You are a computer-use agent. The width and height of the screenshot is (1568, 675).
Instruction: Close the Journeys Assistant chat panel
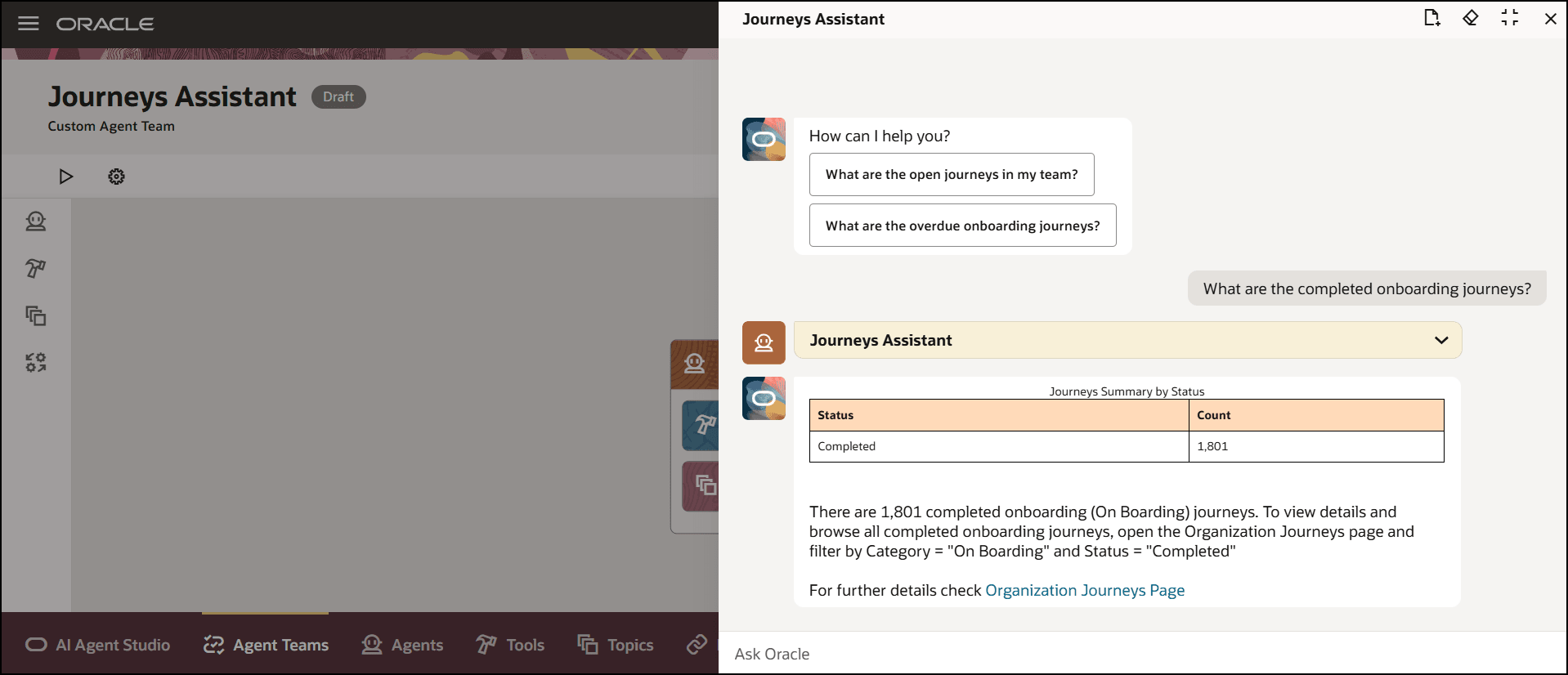coord(1550,19)
